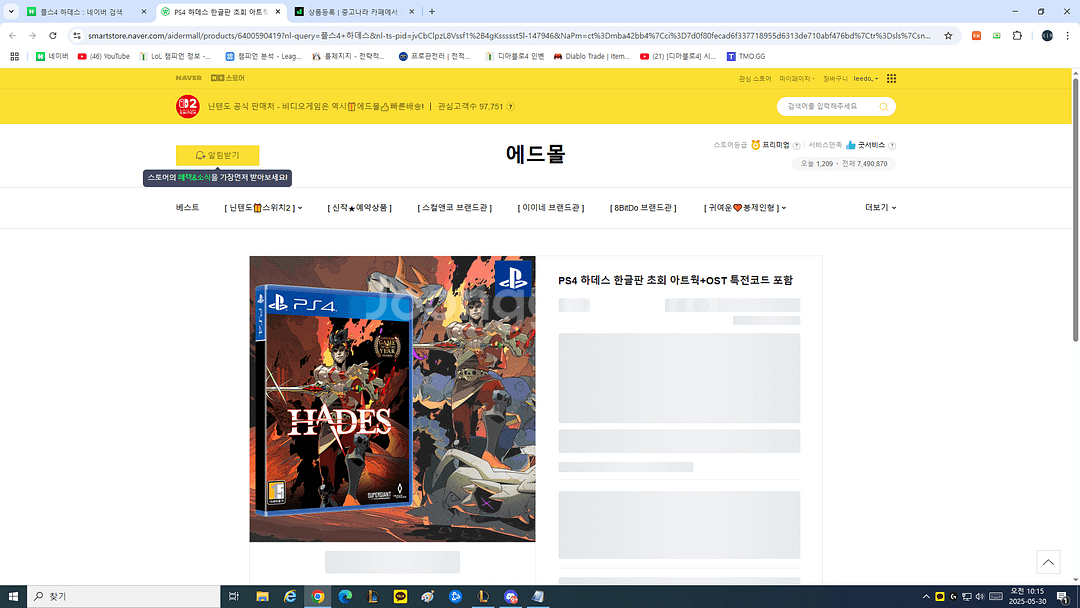Click the search magnifier in store search box
The image size is (1080, 608).
(x=883, y=107)
